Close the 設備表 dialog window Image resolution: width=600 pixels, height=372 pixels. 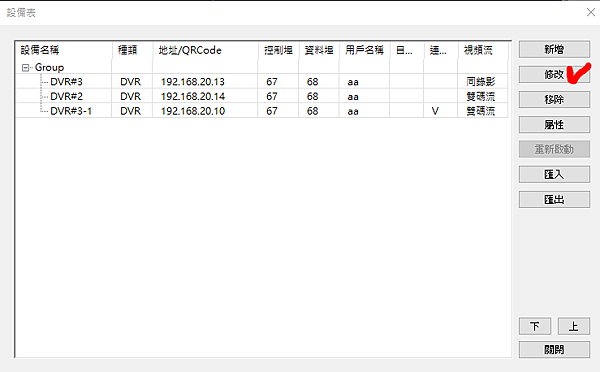click(591, 12)
